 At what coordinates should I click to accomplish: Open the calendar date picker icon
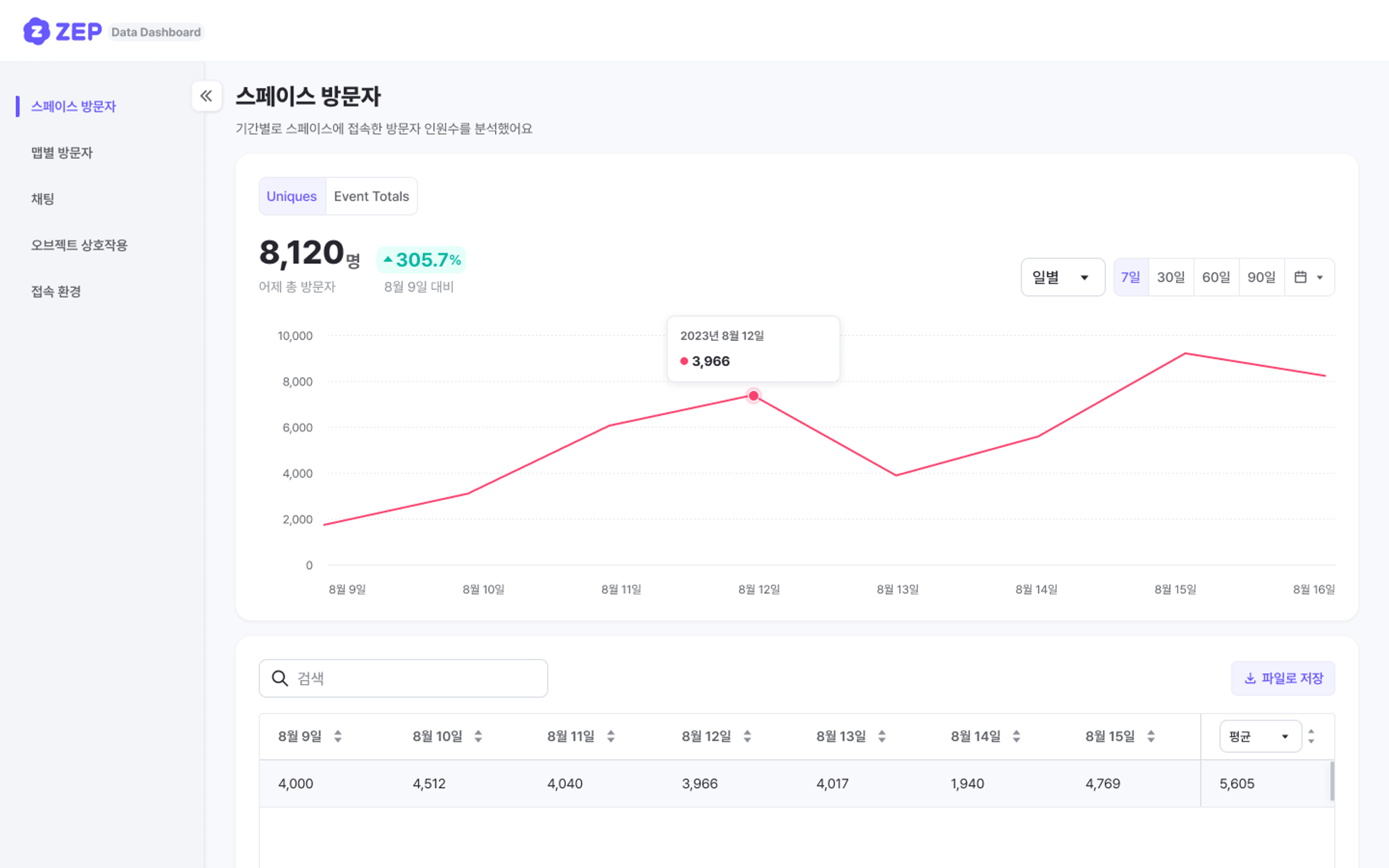click(x=1300, y=277)
